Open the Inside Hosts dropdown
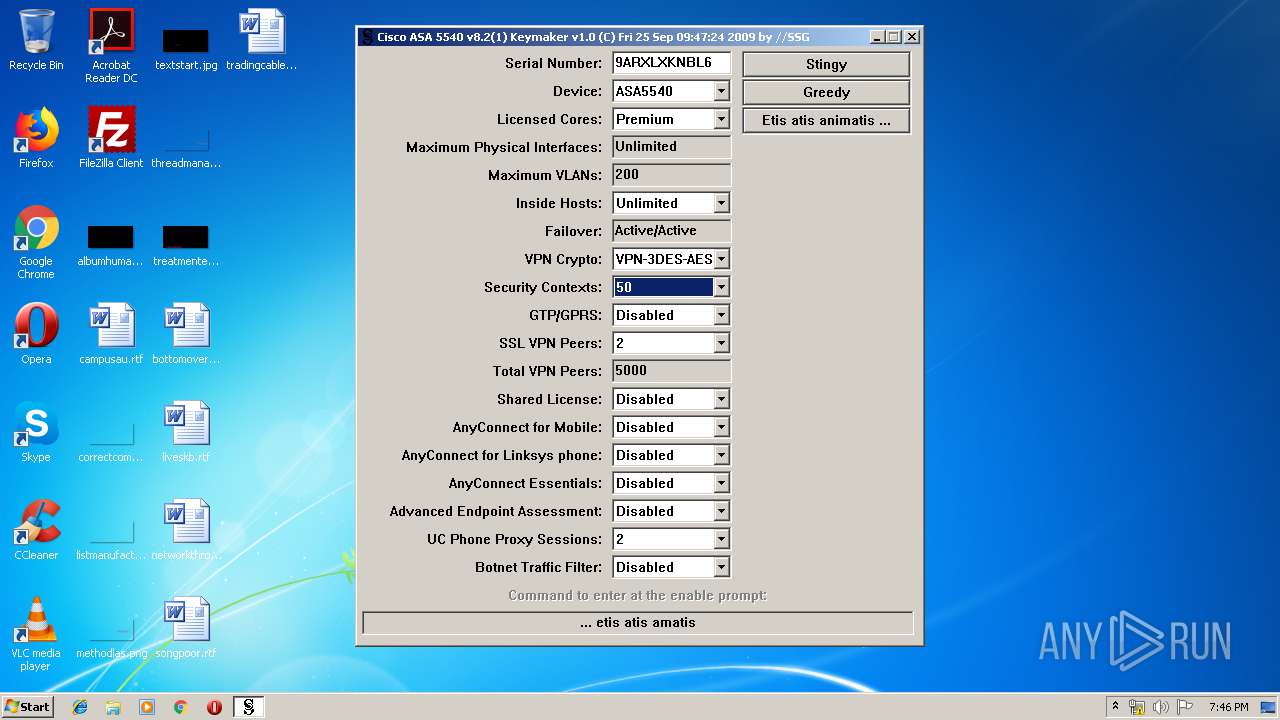Image resolution: width=1280 pixels, height=720 pixels. (721, 203)
